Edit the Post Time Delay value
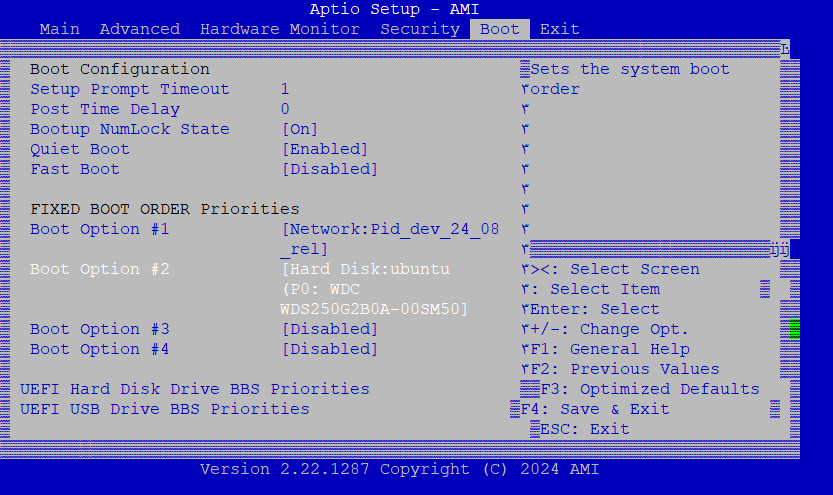 click(285, 109)
